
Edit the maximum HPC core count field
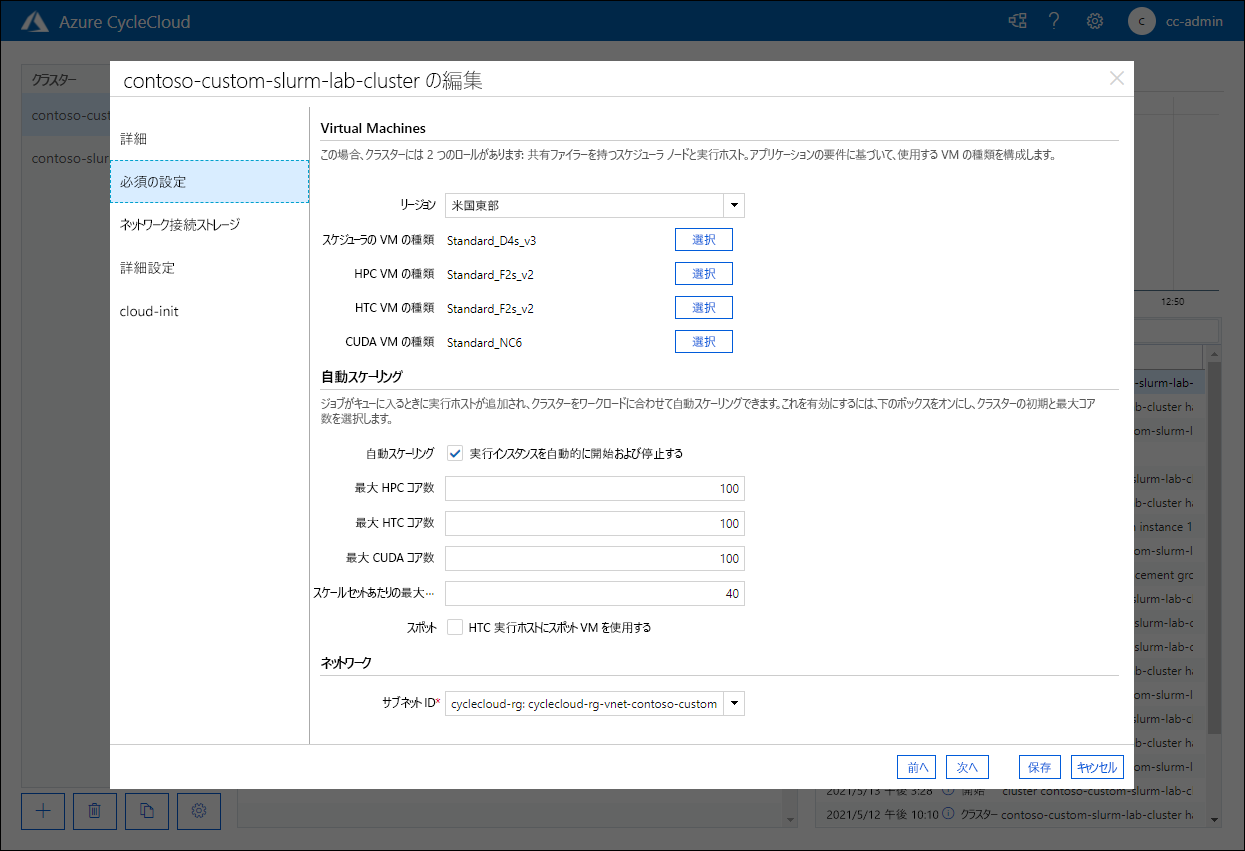pyautogui.click(x=595, y=488)
